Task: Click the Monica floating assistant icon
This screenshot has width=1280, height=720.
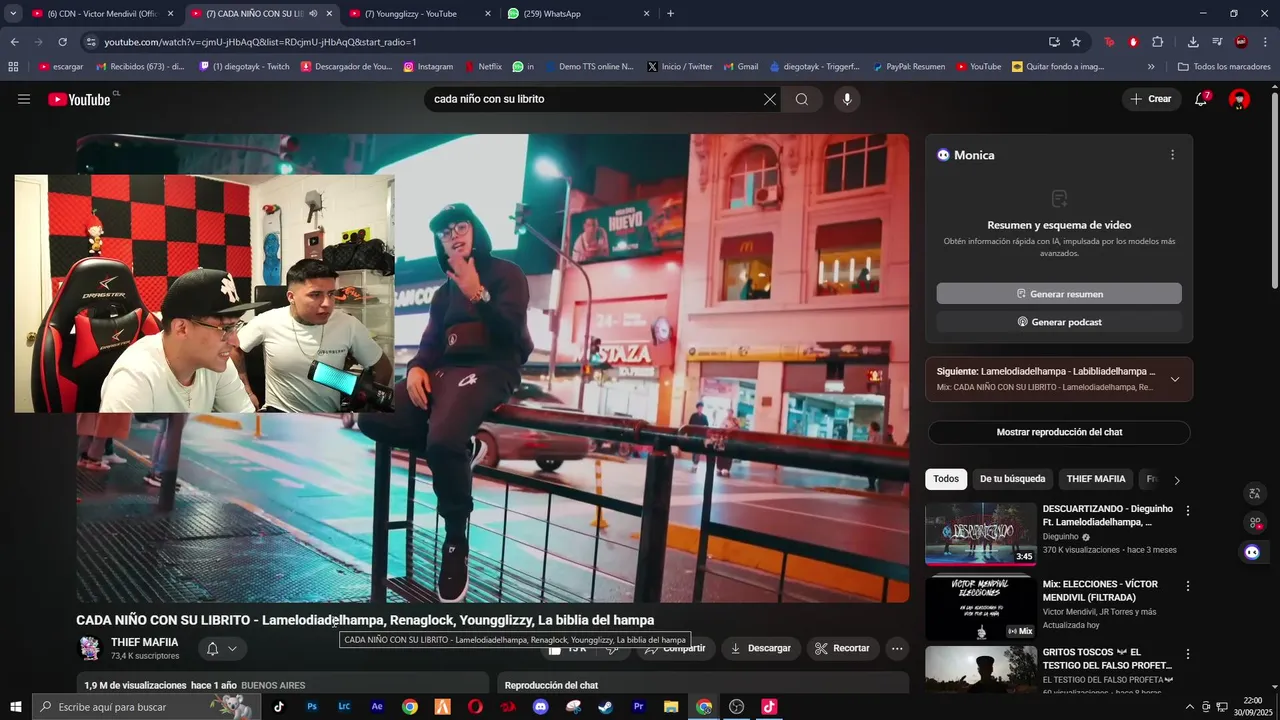Action: [1252, 552]
